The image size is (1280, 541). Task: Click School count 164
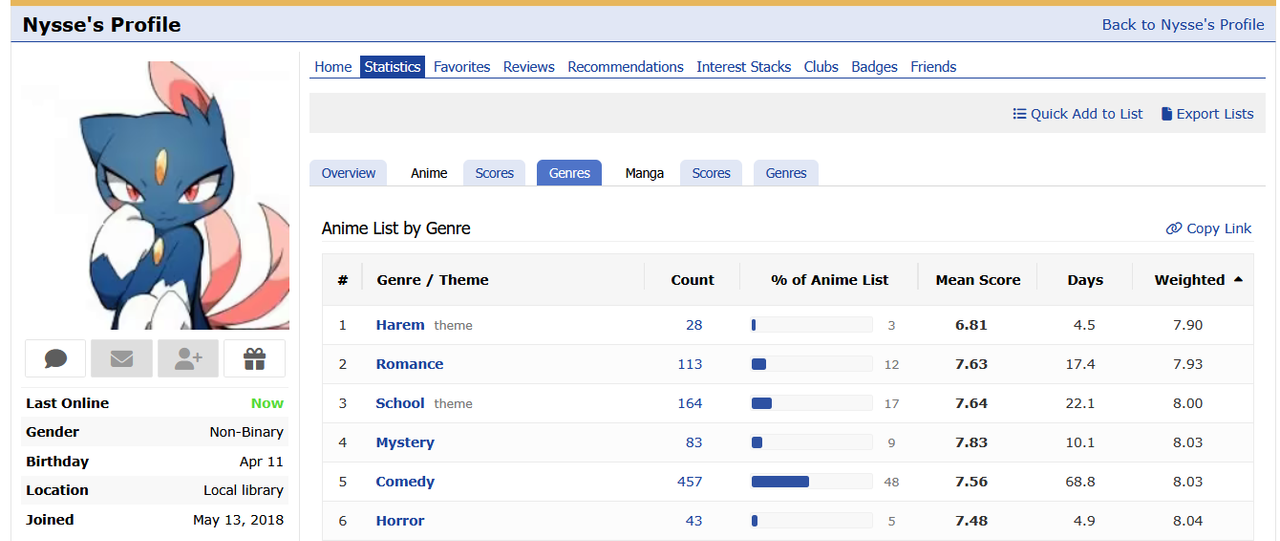(x=690, y=403)
